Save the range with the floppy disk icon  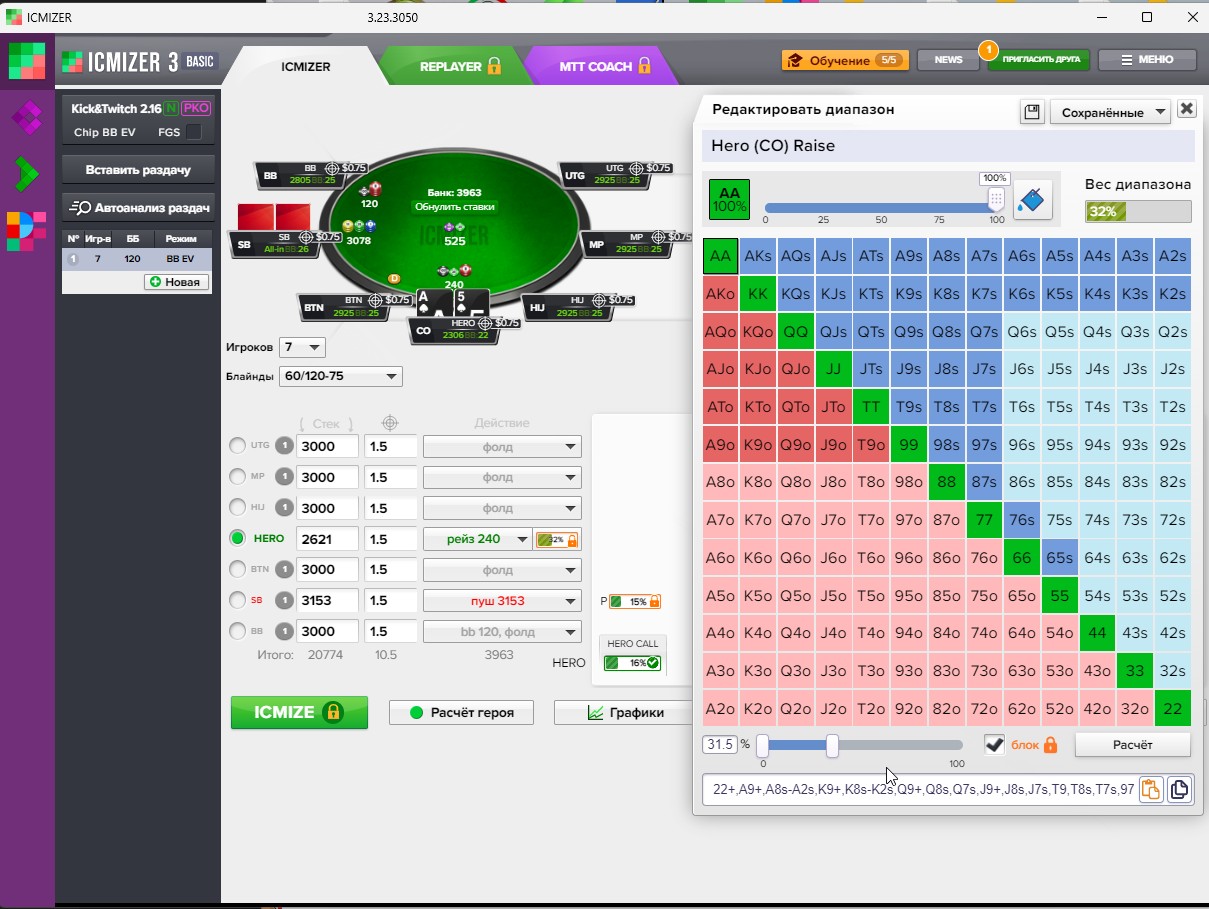pos(1032,110)
